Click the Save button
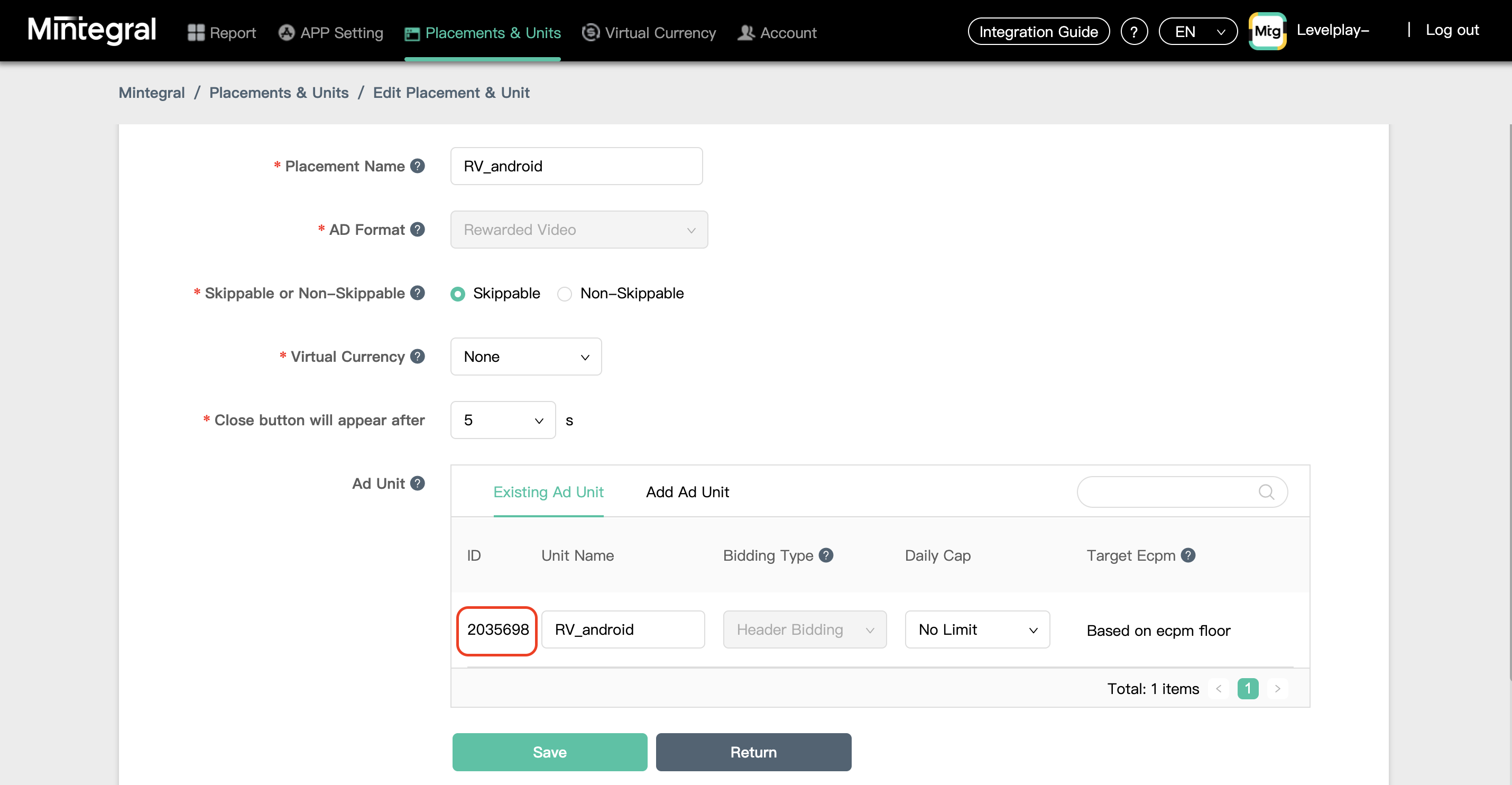The height and width of the screenshot is (785, 1512). (549, 752)
